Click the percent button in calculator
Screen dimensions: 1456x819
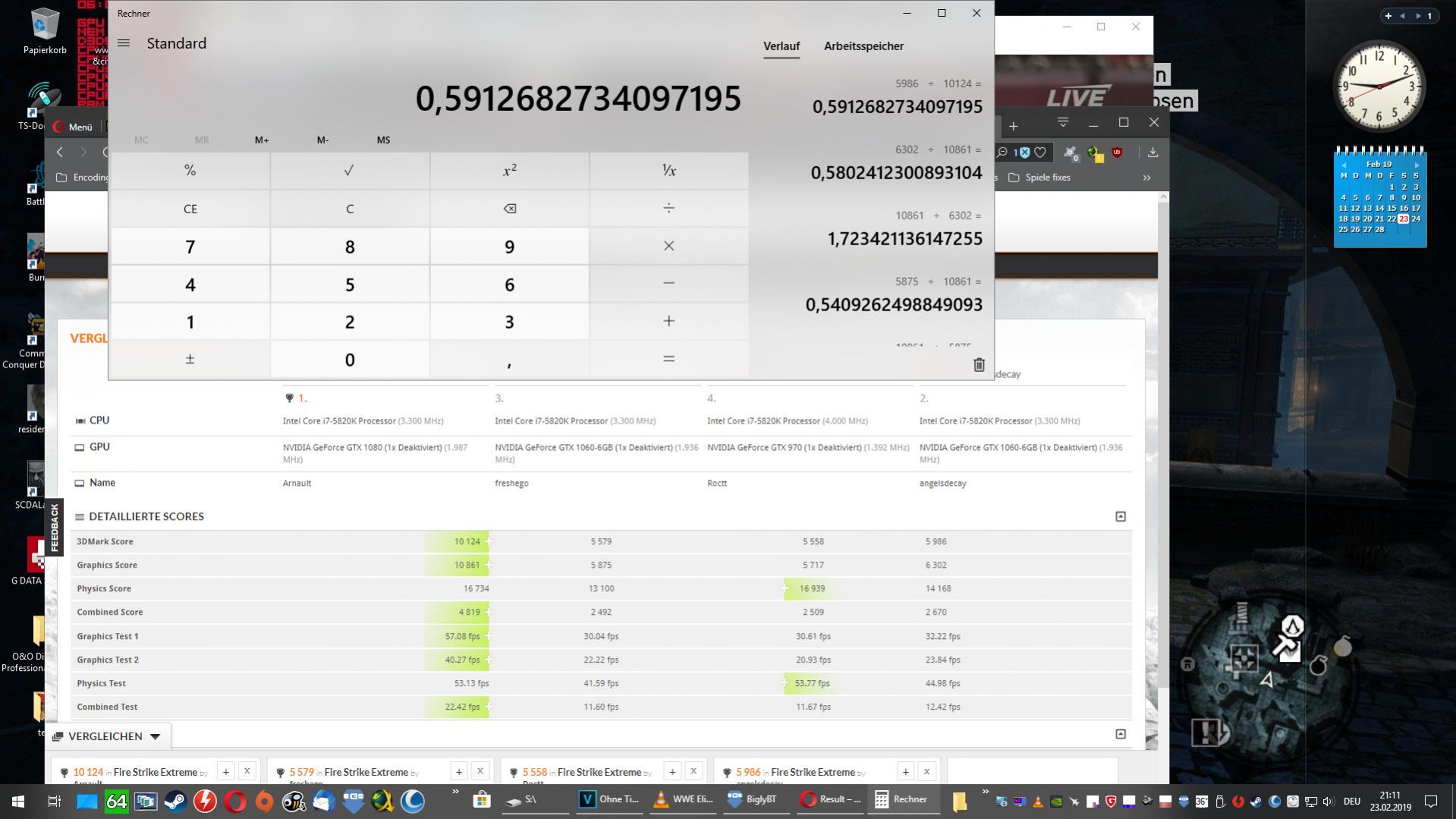point(190,171)
